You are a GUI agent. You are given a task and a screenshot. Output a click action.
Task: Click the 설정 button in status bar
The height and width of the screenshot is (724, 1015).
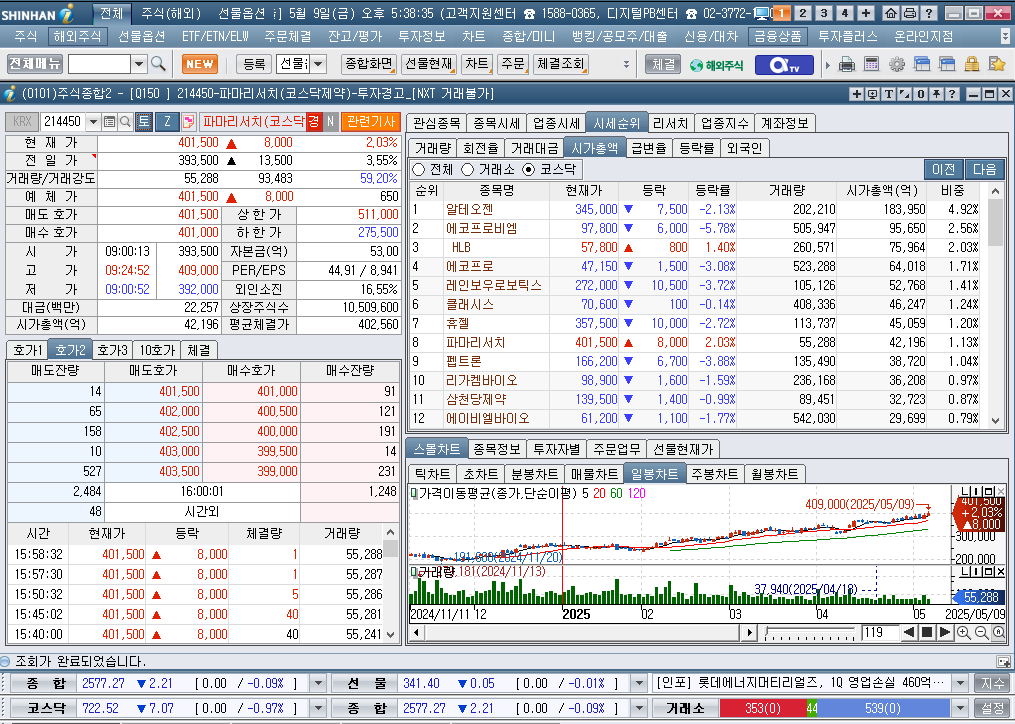(992, 708)
